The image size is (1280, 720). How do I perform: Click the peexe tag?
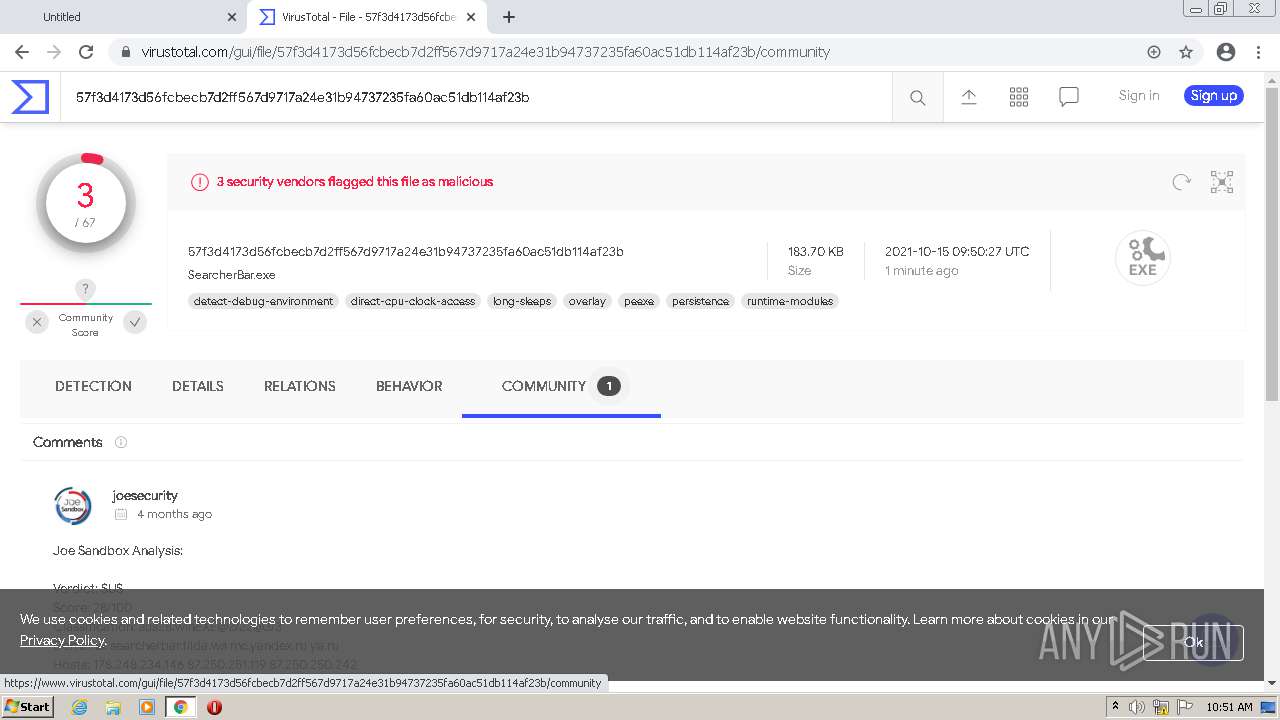(639, 301)
